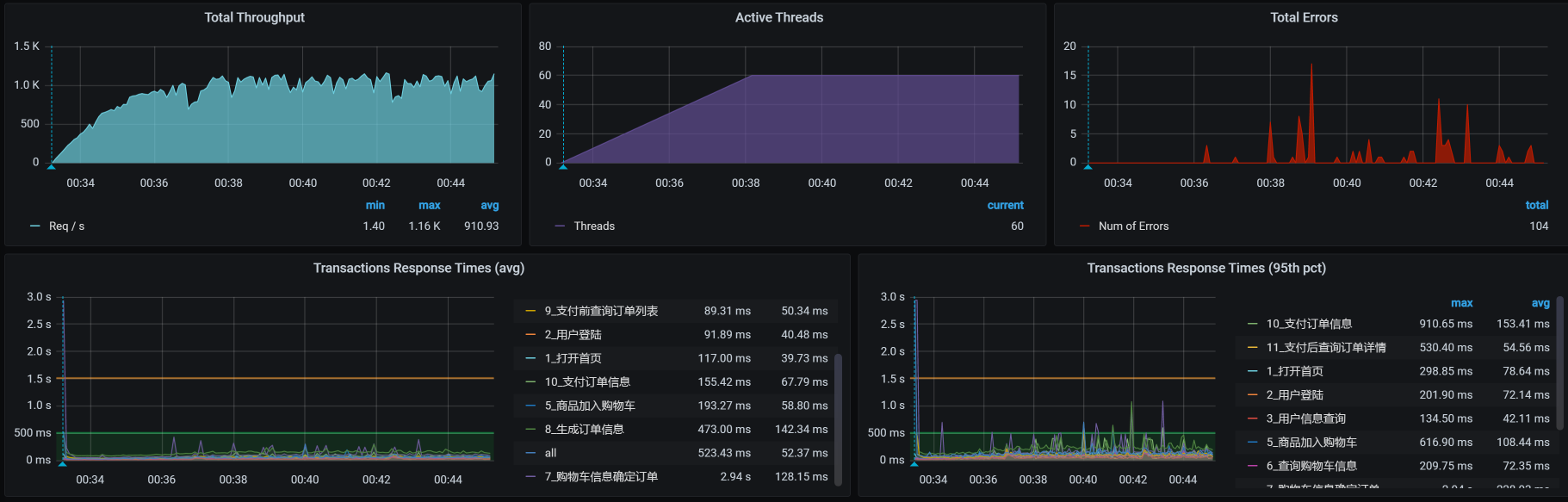Image resolution: width=1568 pixels, height=502 pixels.
Task: Click the color icon beside 8_生成订单信息
Action: [530, 430]
